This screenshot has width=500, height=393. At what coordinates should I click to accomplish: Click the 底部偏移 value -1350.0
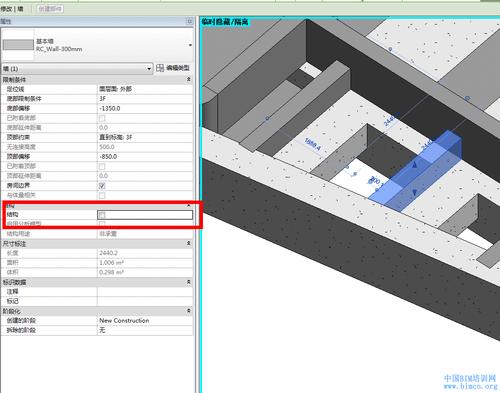point(145,108)
